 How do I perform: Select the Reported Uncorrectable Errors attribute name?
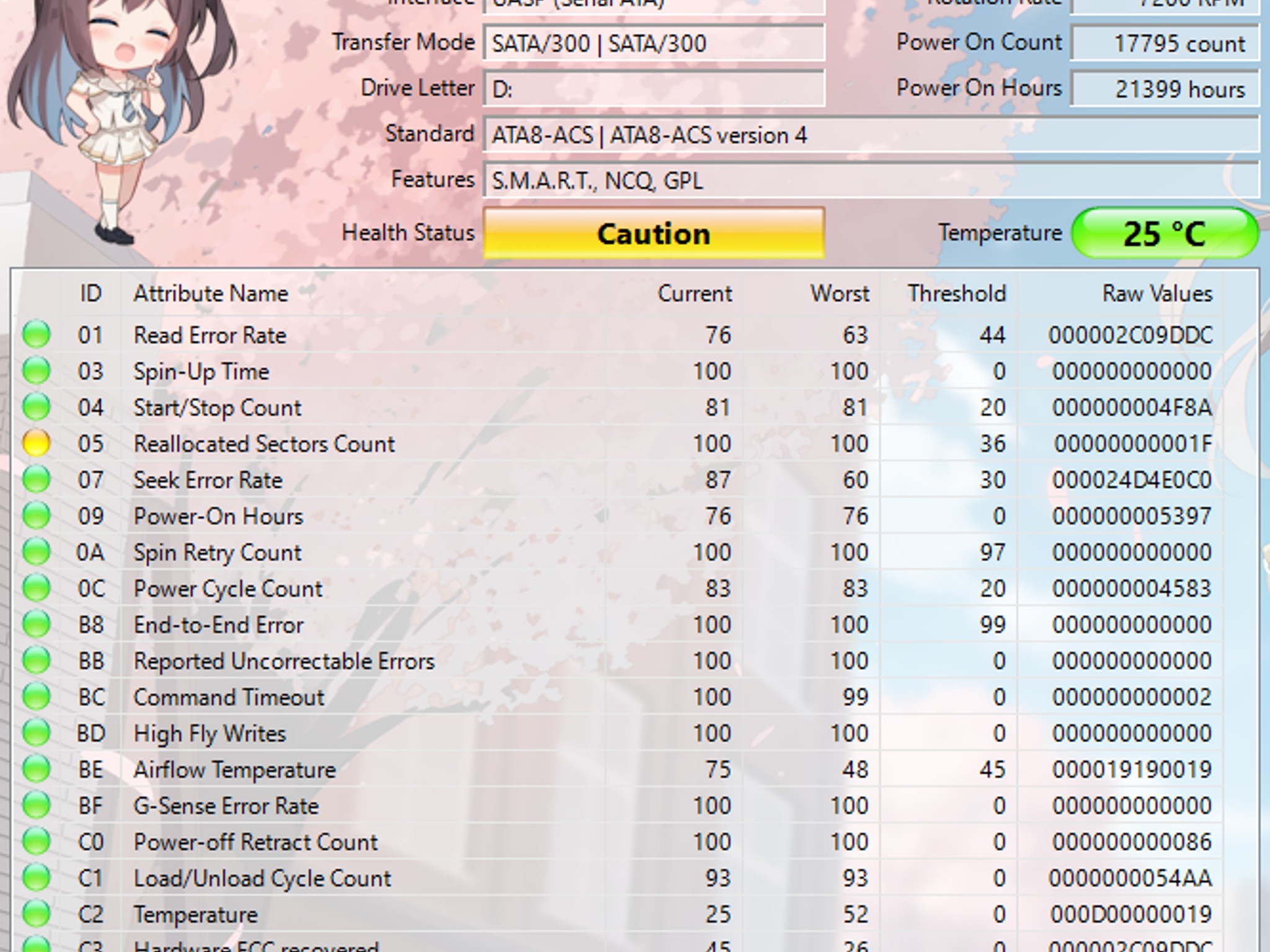point(285,661)
